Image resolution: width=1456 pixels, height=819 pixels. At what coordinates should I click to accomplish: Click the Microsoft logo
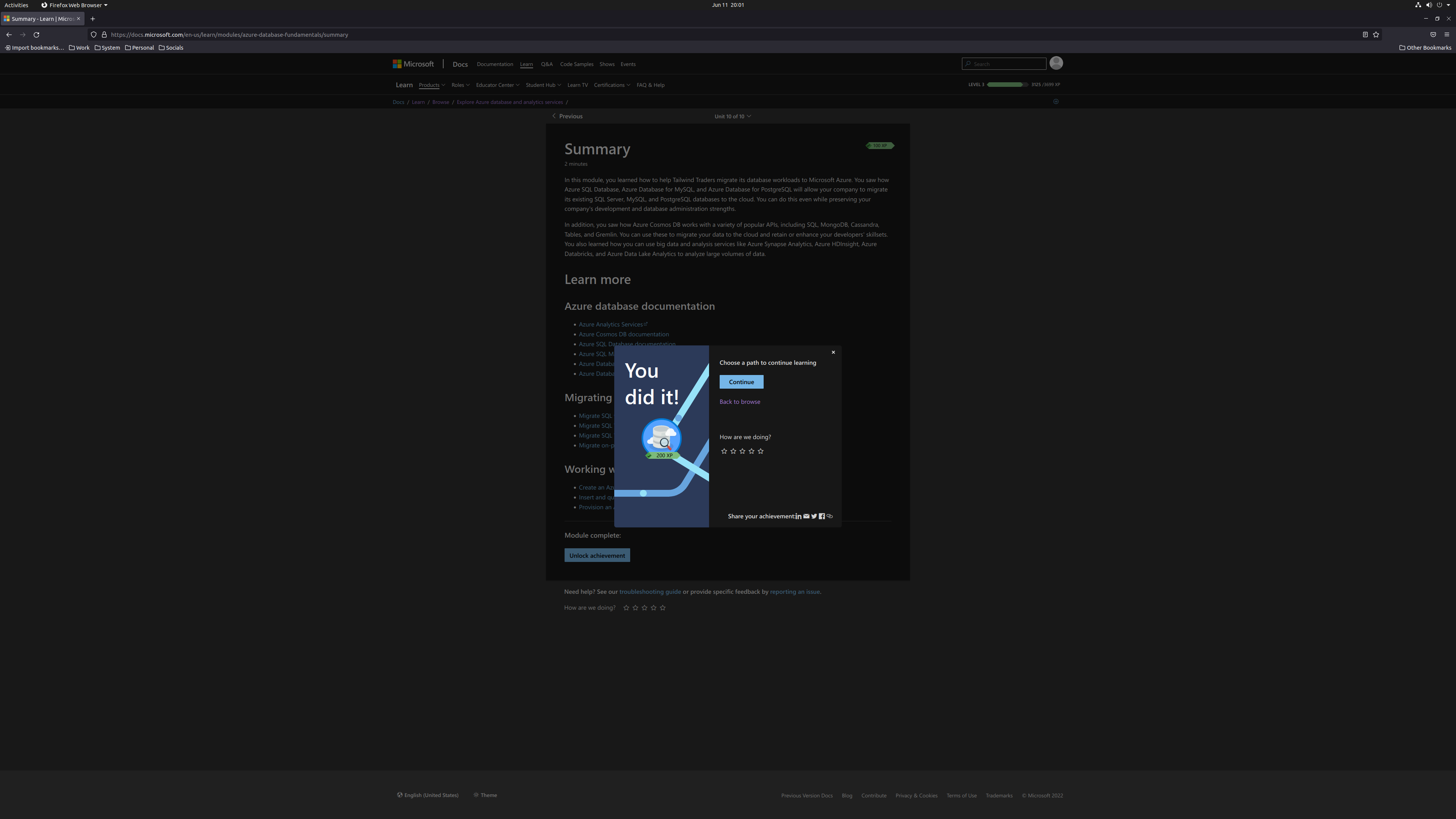(413, 64)
